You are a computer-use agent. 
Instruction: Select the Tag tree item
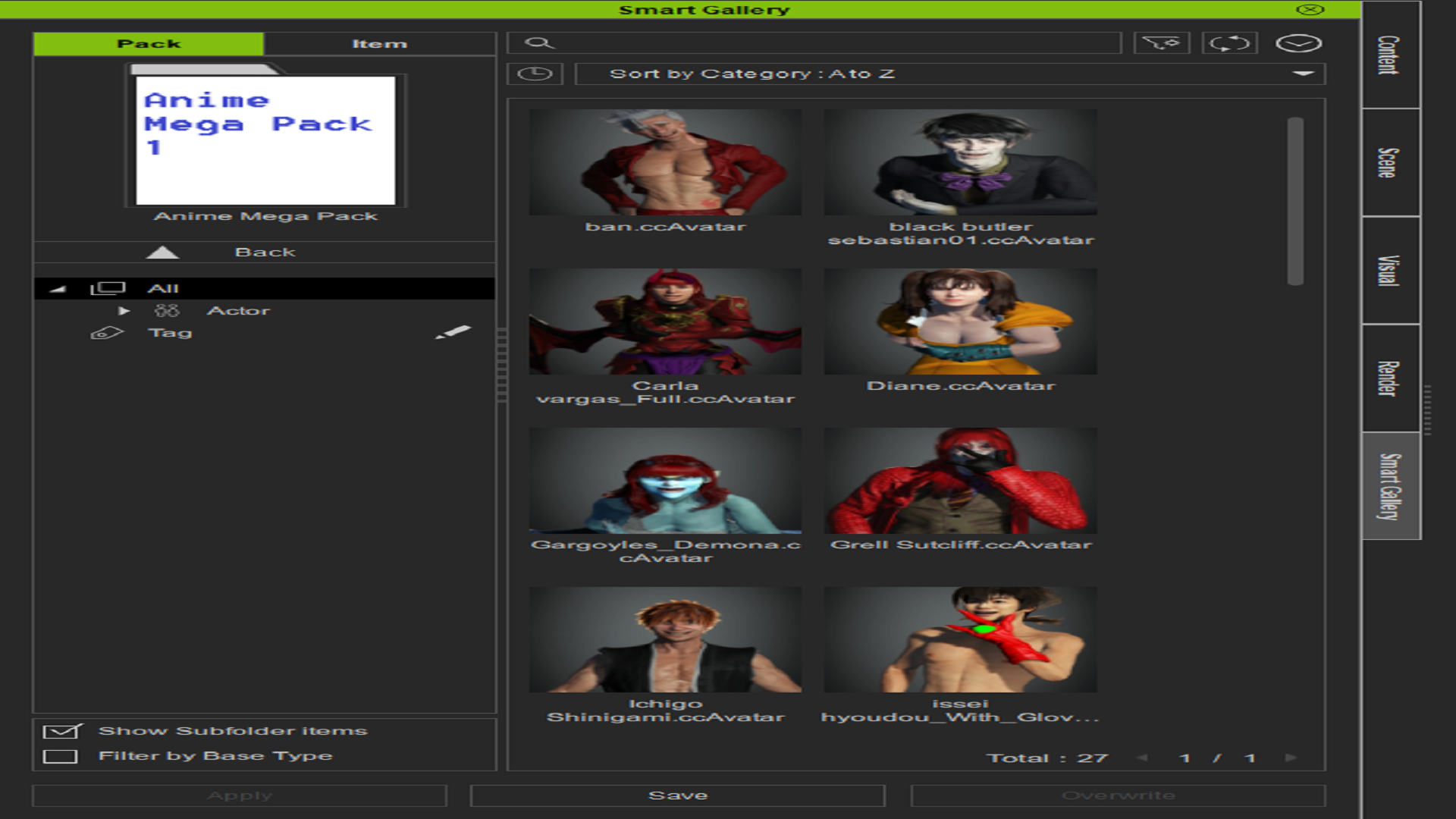pyautogui.click(x=170, y=333)
